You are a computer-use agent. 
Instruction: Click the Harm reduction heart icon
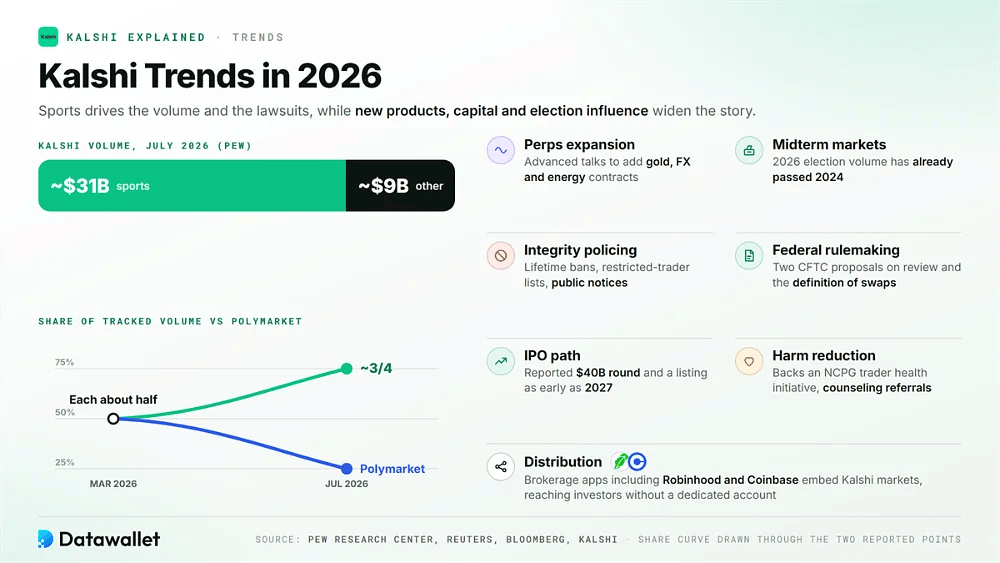[749, 361]
